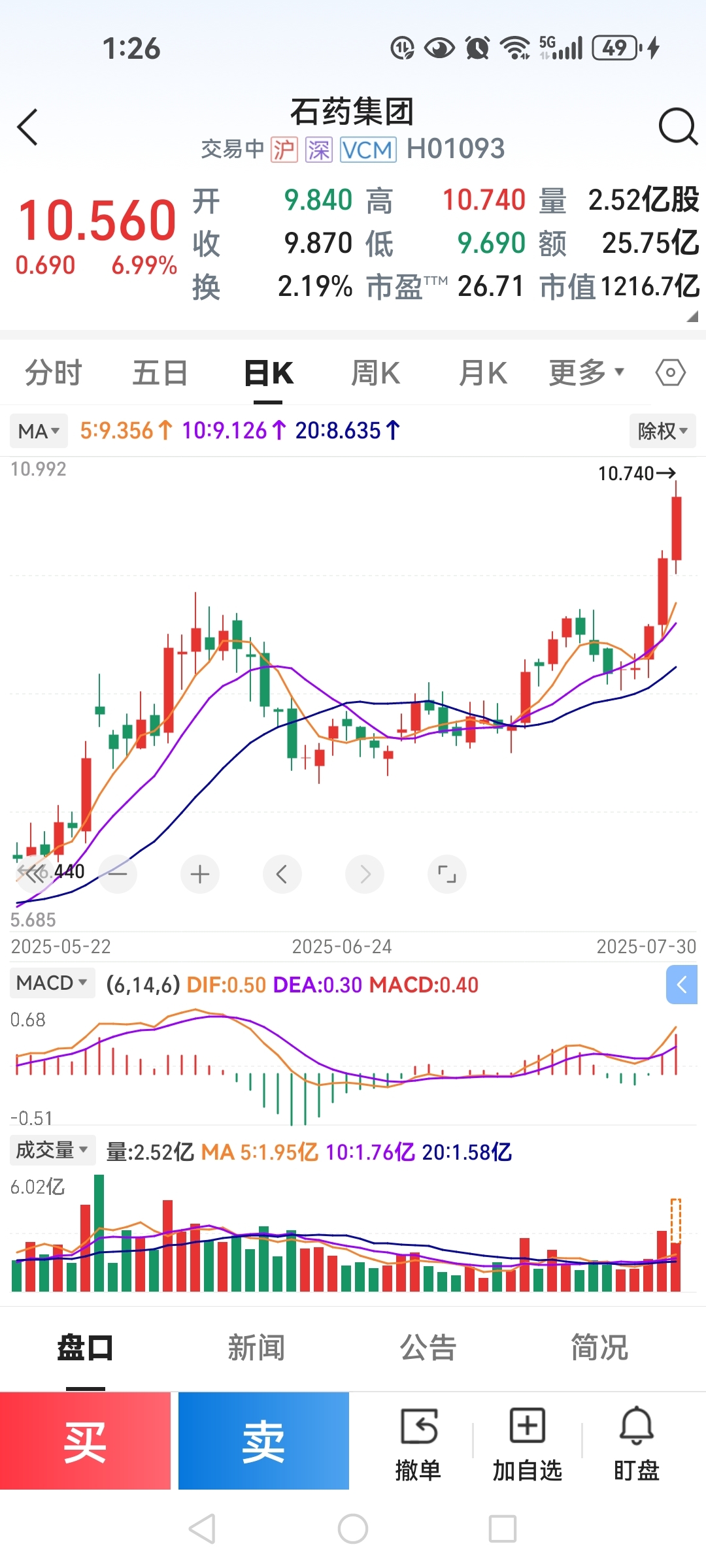Select 月K monthly candlestick tab

pyautogui.click(x=483, y=373)
